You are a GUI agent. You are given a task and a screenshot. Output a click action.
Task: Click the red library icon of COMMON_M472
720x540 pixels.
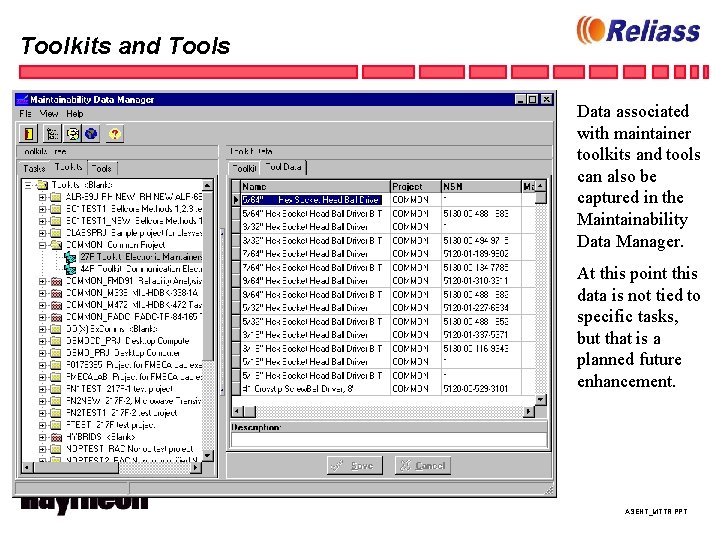tap(56, 305)
